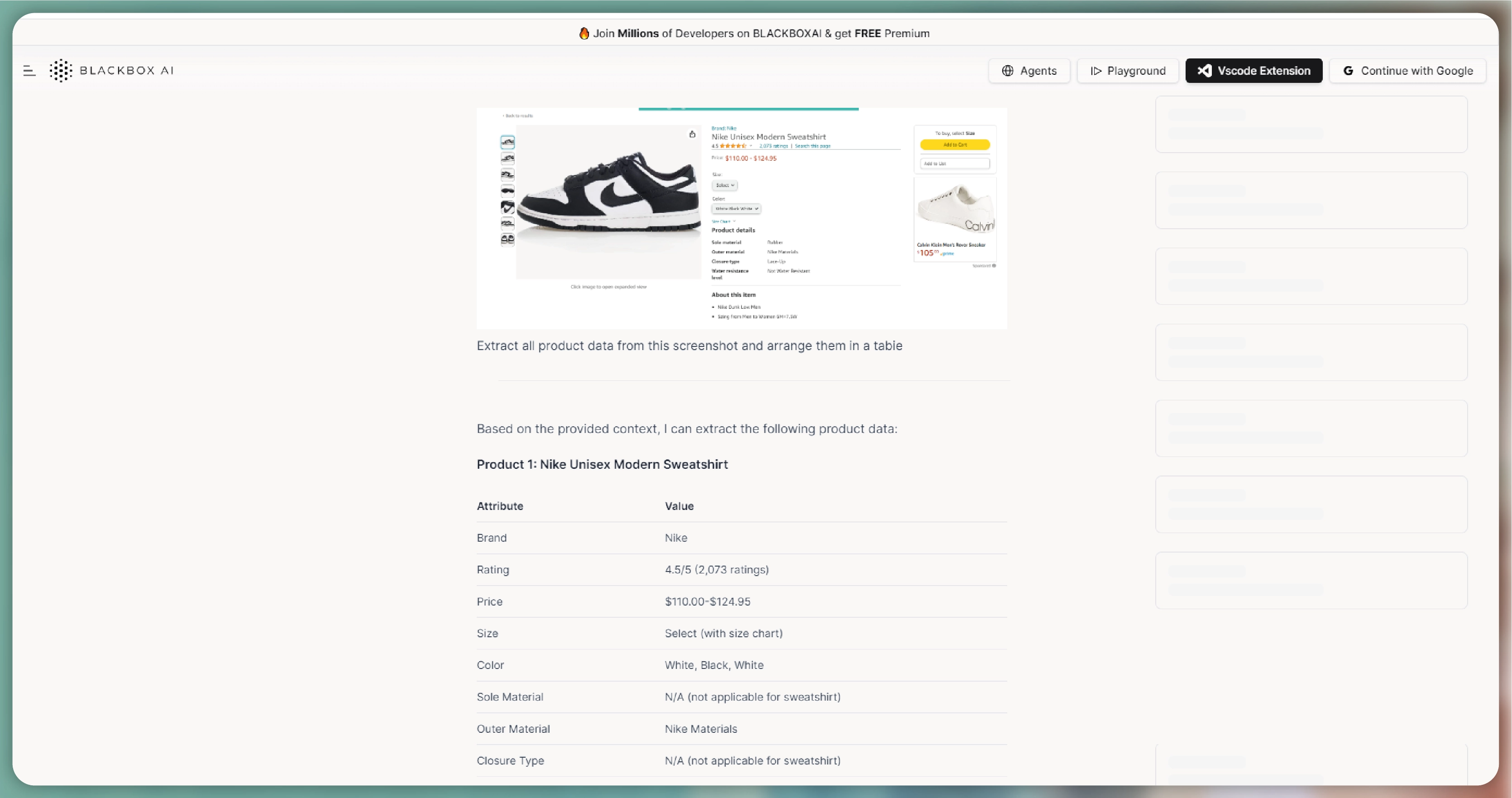
Task: Click the sidebar hamburger menu icon
Action: click(x=29, y=70)
